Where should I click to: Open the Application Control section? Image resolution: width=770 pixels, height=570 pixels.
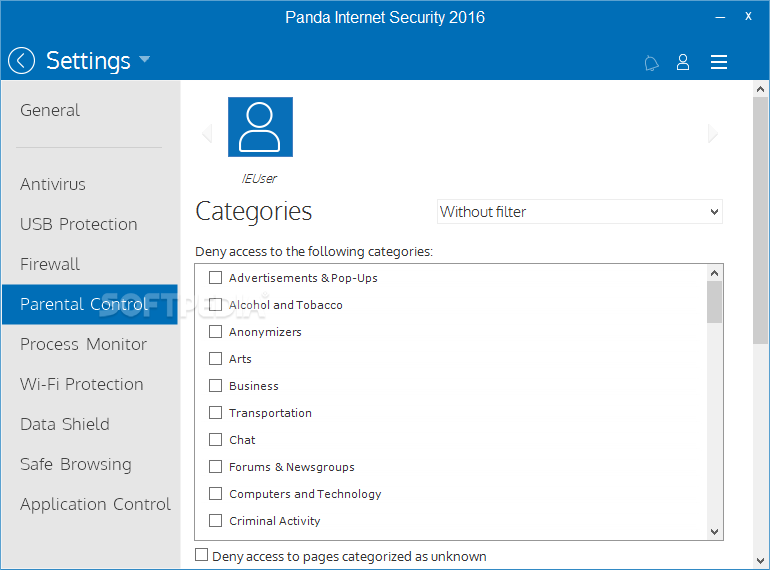click(x=95, y=504)
